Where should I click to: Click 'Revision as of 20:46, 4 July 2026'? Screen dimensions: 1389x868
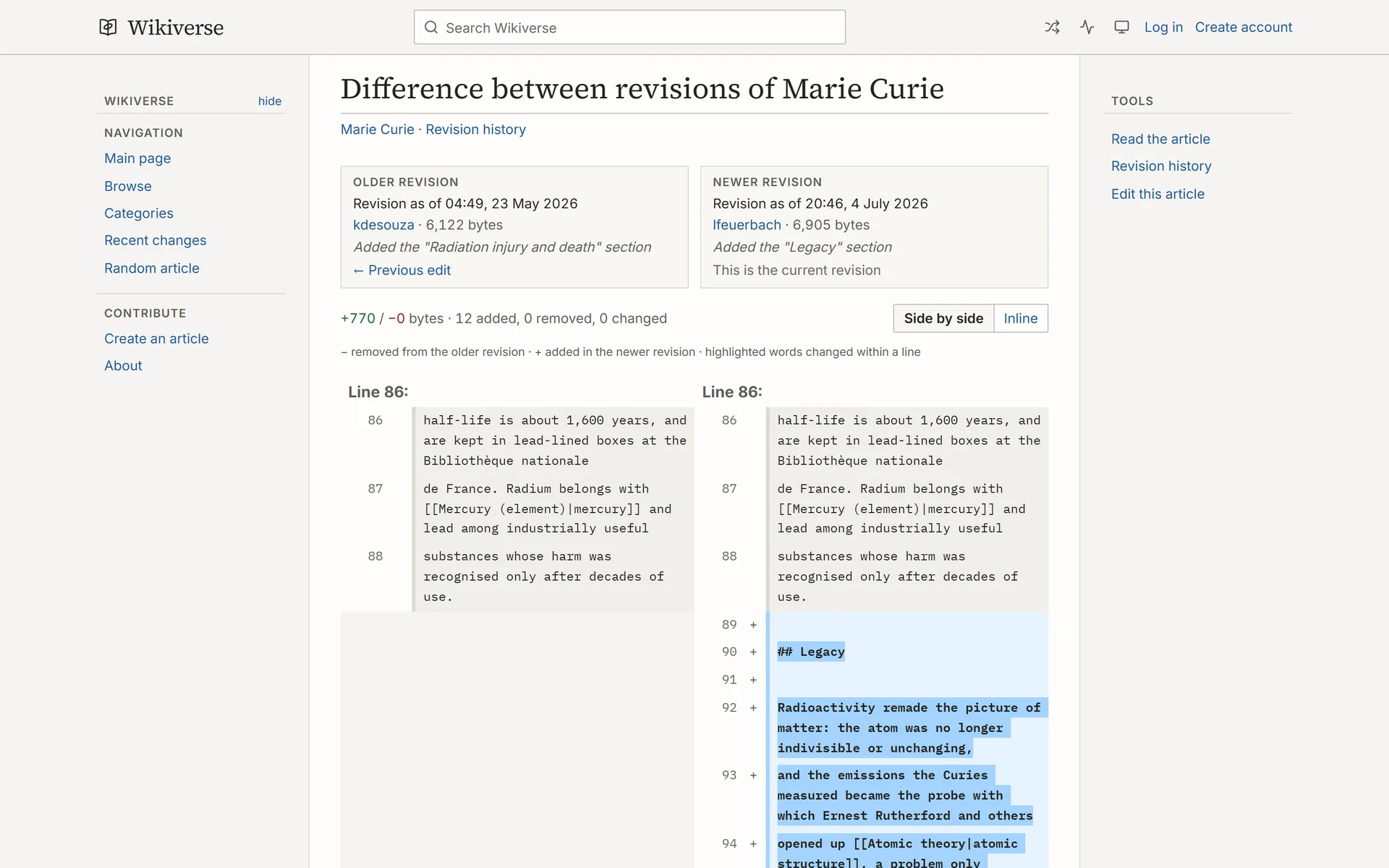pyautogui.click(x=820, y=204)
